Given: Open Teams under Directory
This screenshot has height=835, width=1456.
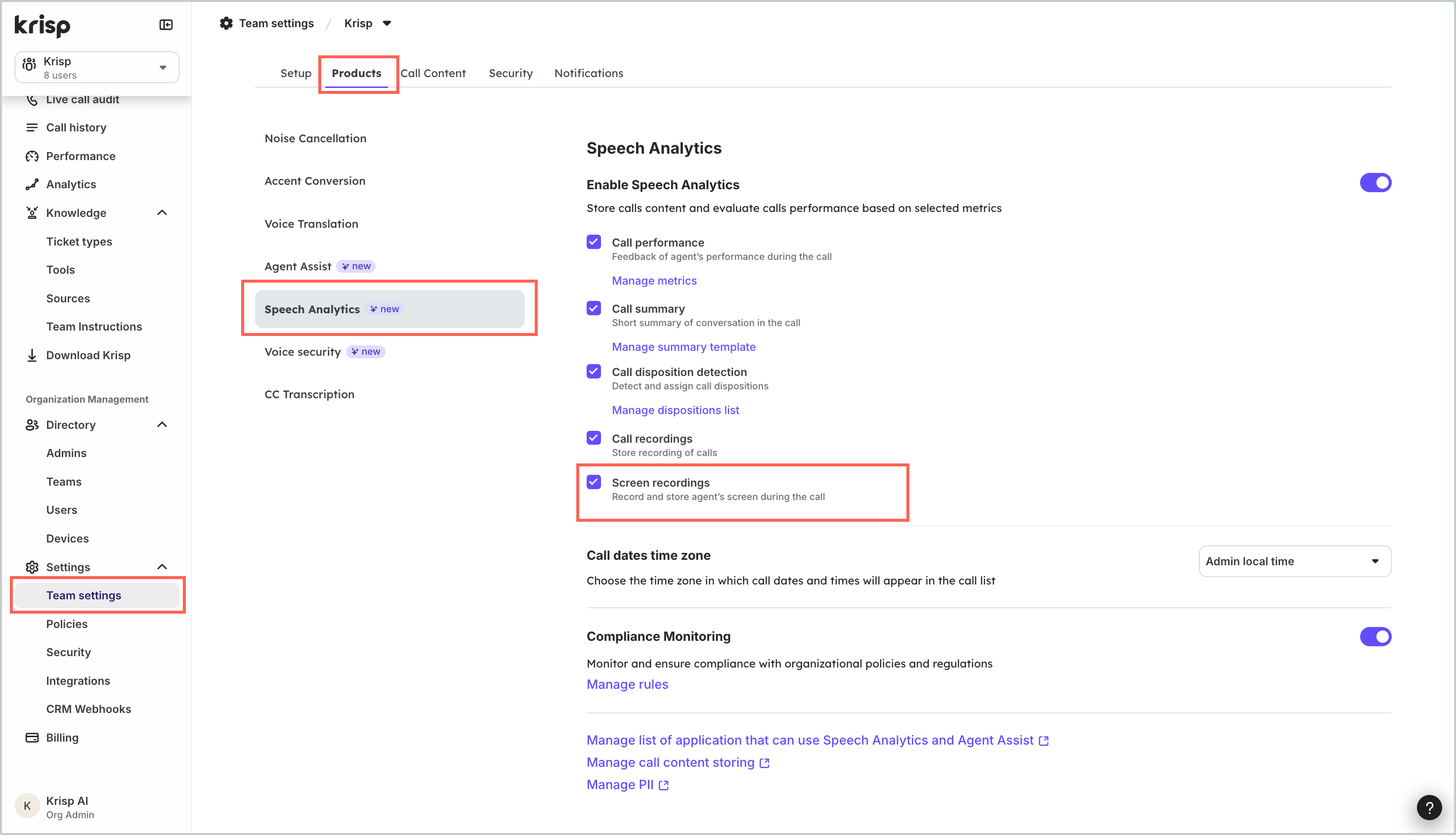Looking at the screenshot, I should coord(64,482).
